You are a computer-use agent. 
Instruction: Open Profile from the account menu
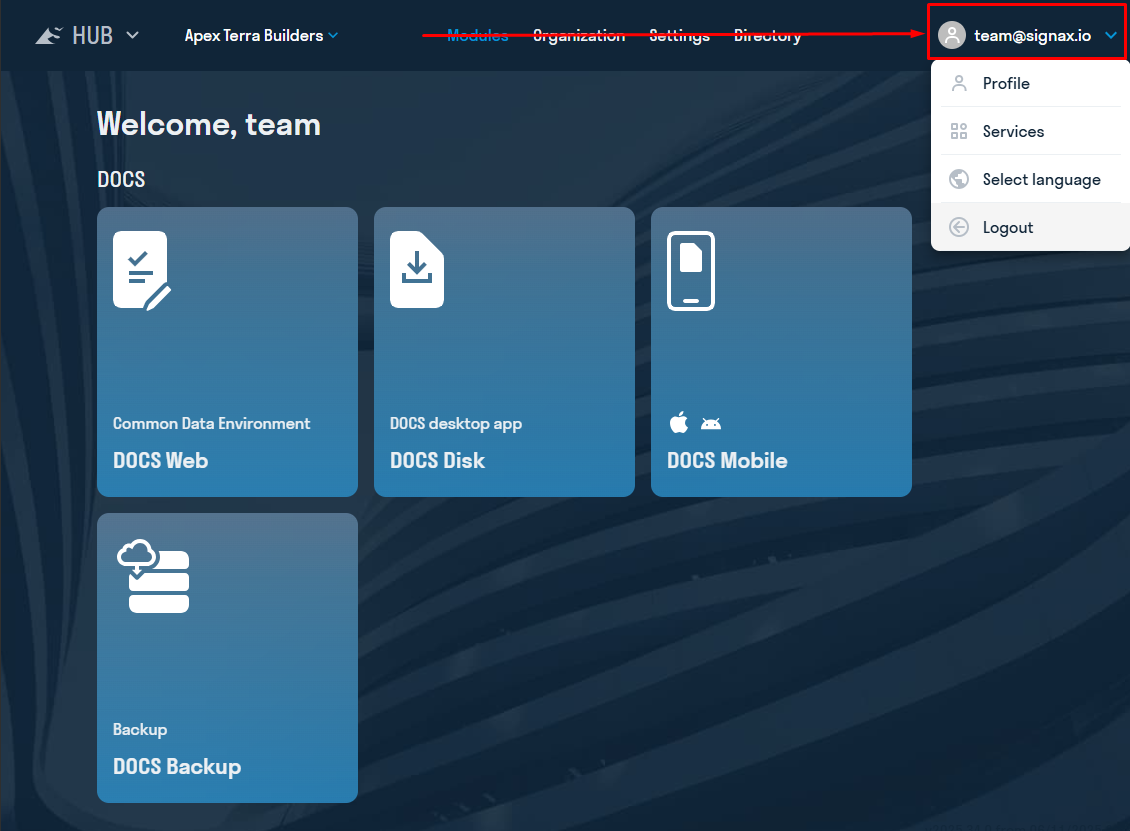[x=1030, y=84]
